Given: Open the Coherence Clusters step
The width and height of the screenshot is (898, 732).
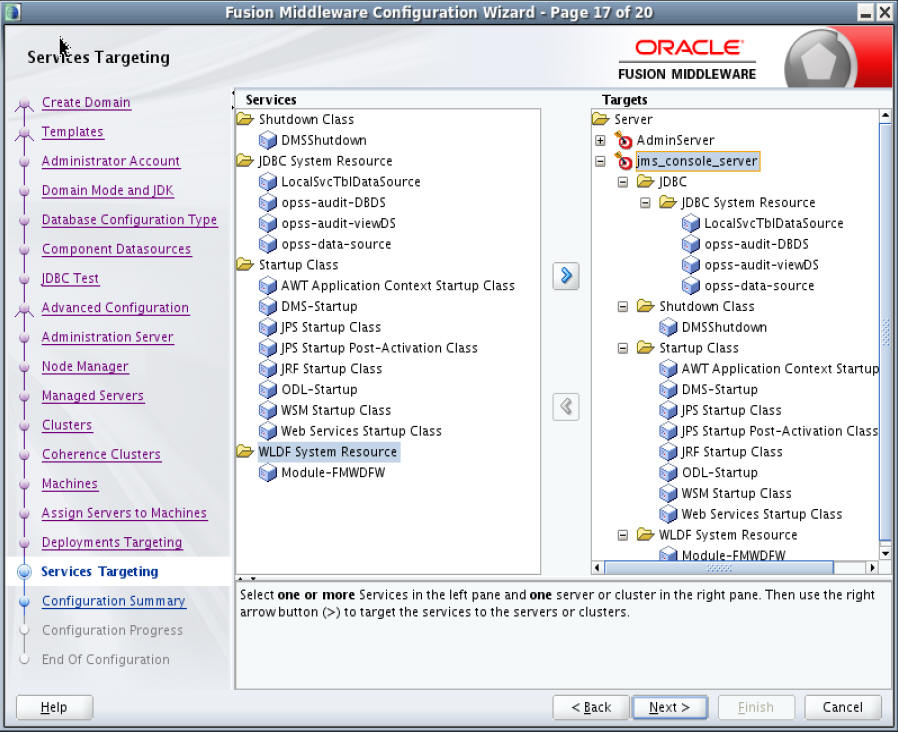Looking at the screenshot, I should pyautogui.click(x=101, y=454).
